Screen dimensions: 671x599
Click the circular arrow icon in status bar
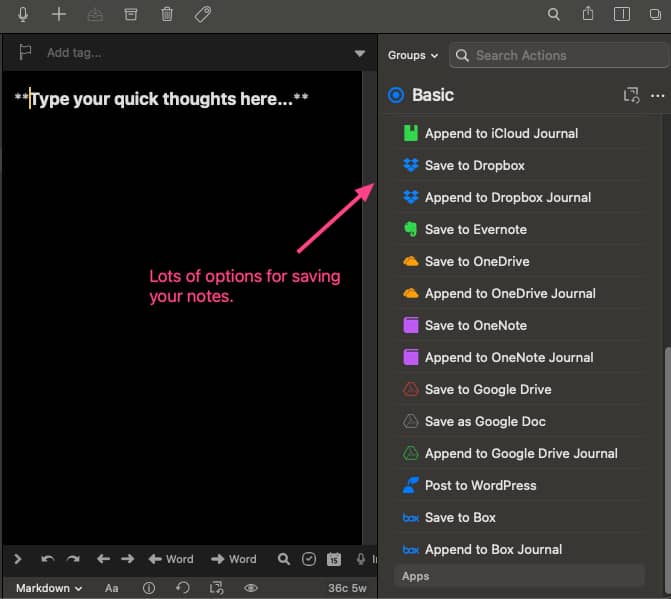[x=183, y=588]
